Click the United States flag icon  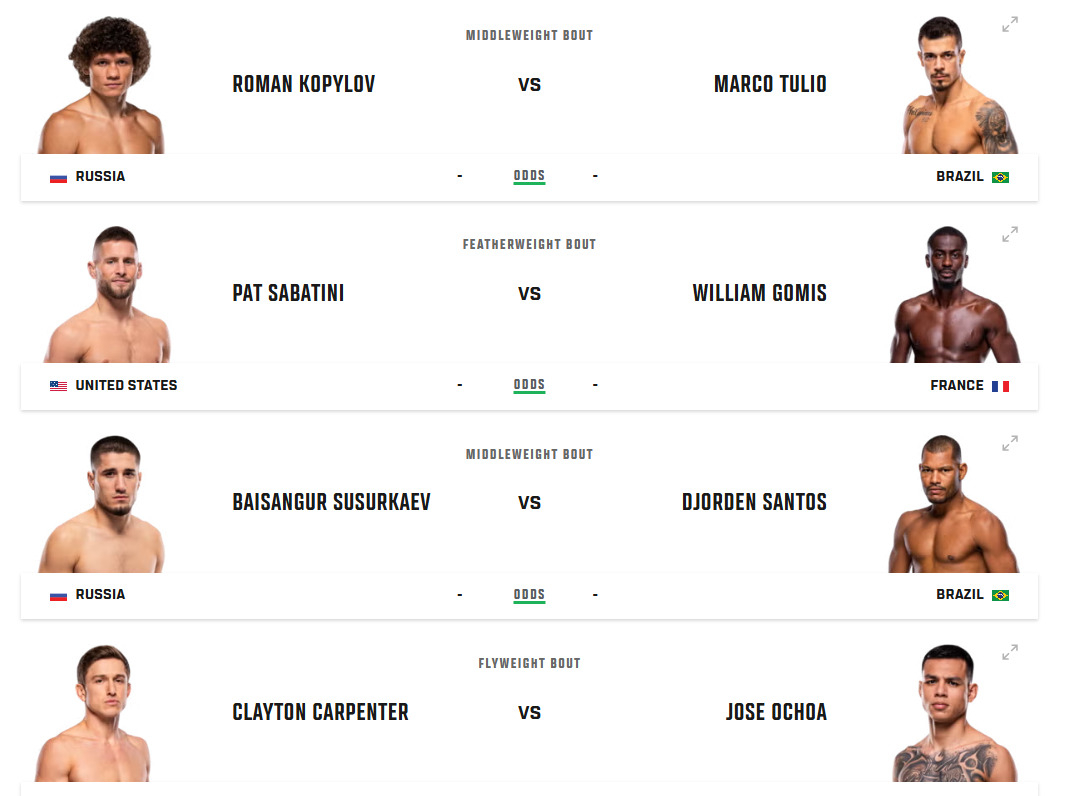(x=59, y=386)
